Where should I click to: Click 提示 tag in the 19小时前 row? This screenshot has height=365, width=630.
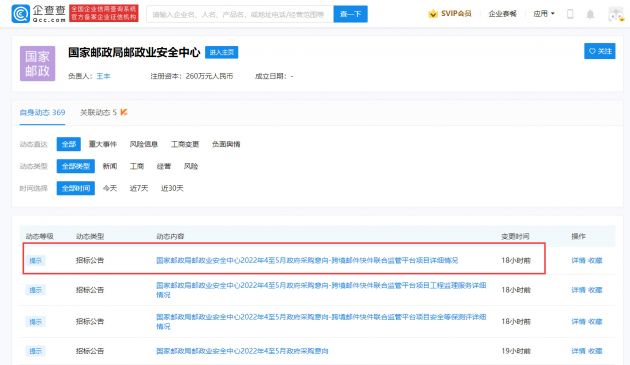point(35,351)
